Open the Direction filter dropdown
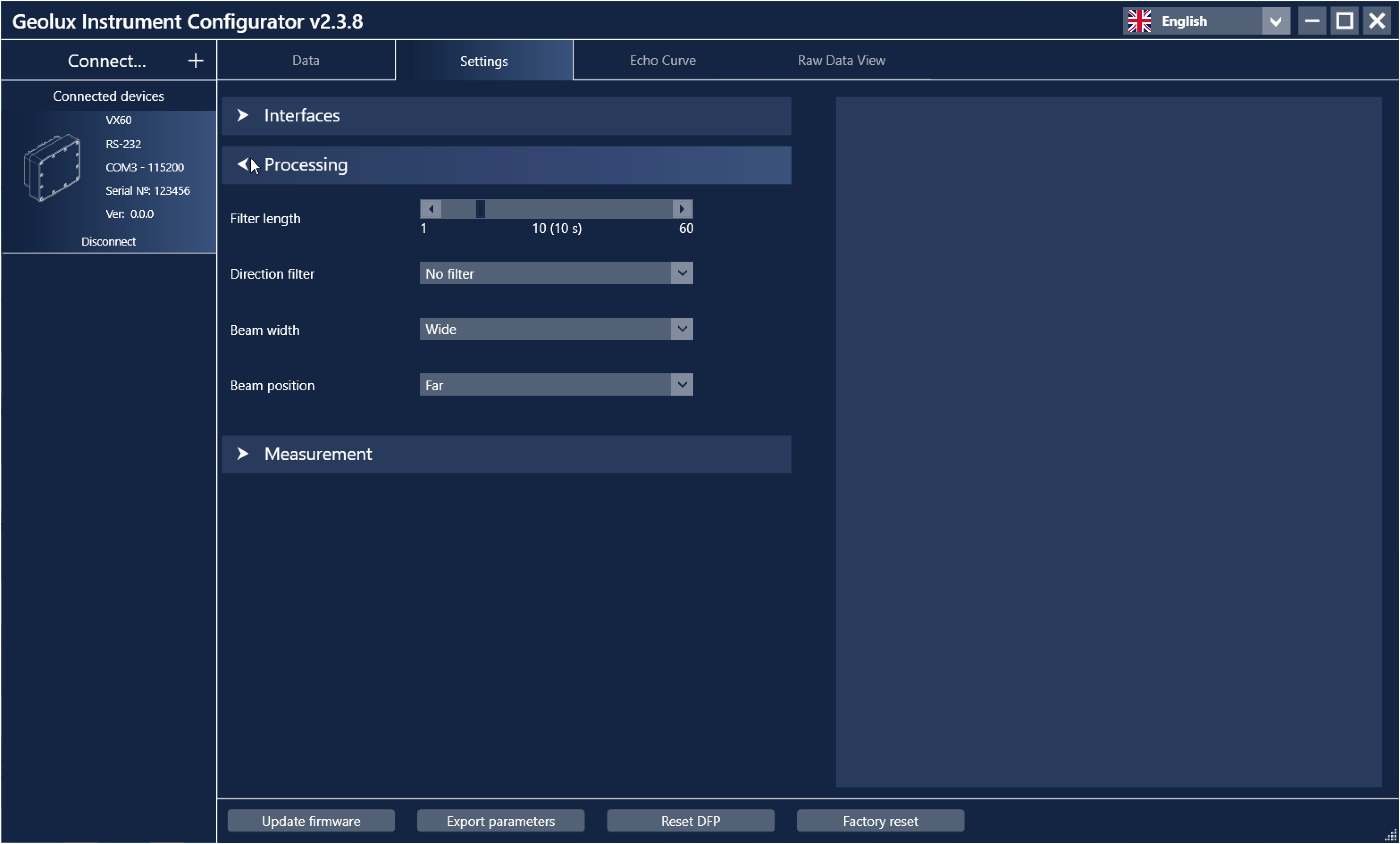 point(682,273)
